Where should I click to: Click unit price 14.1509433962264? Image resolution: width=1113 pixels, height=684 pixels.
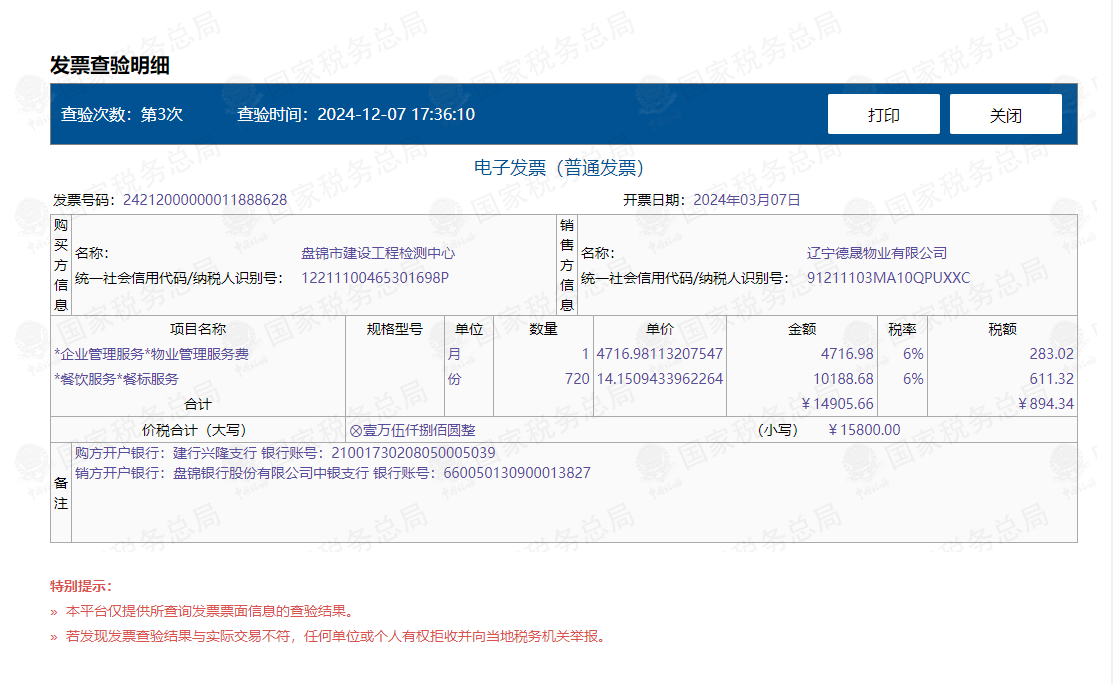[659, 379]
